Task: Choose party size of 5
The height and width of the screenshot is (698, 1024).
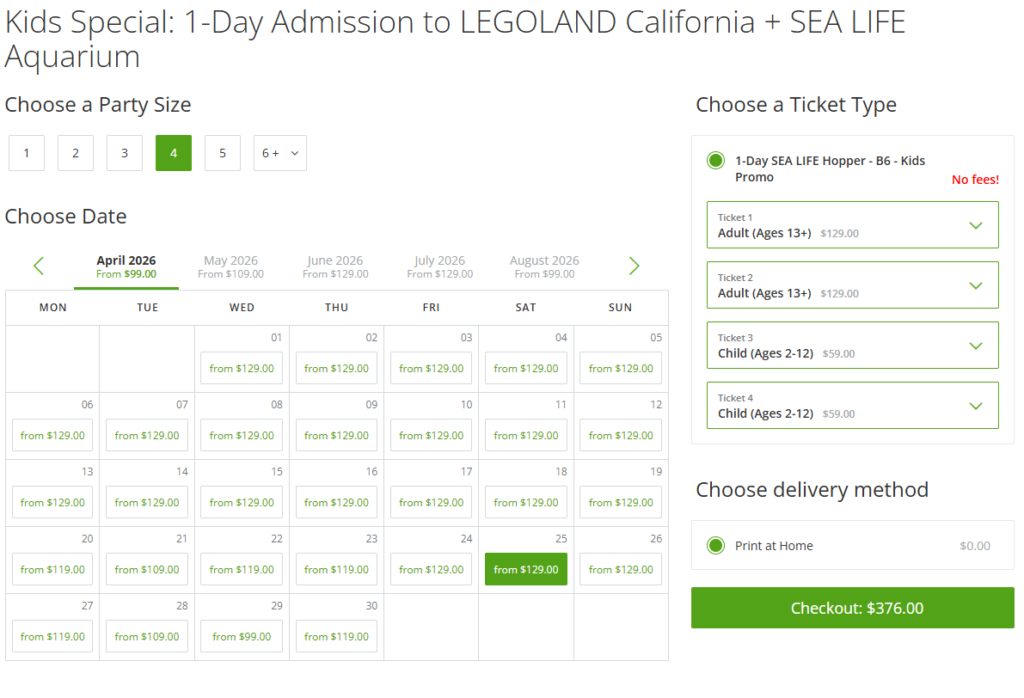Action: click(x=222, y=153)
